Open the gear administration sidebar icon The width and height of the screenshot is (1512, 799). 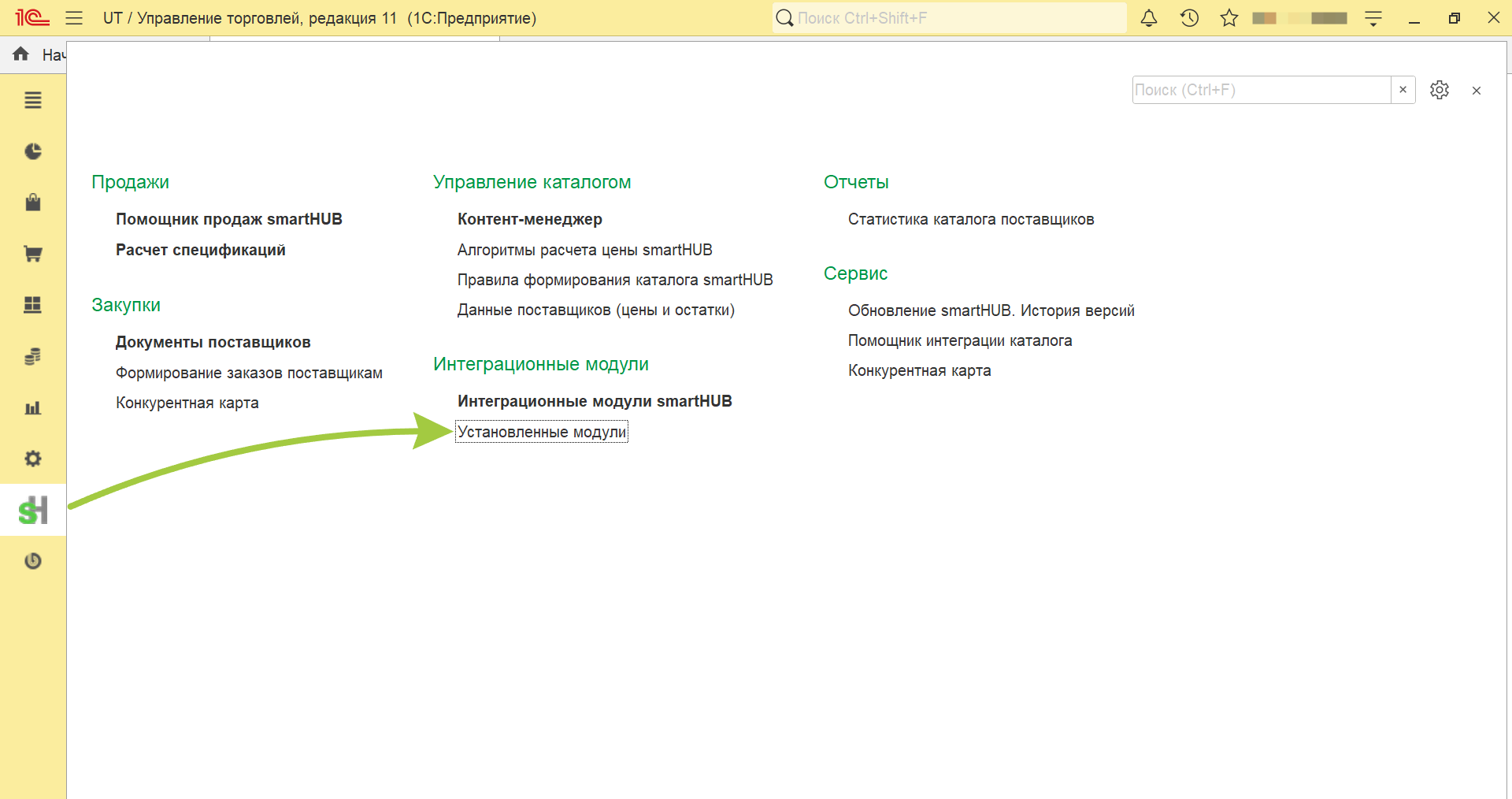point(33,459)
